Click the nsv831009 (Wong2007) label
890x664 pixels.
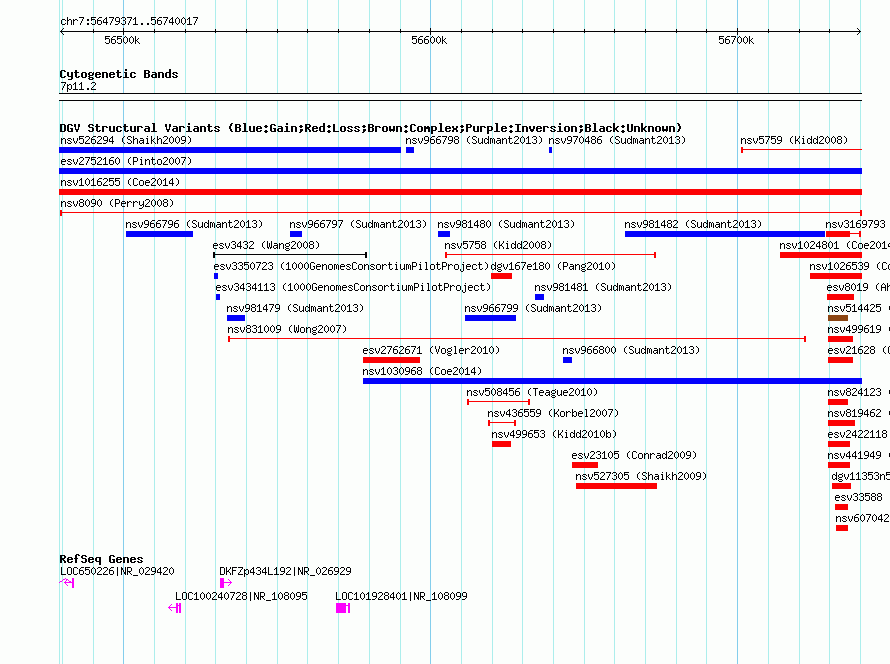(287, 329)
